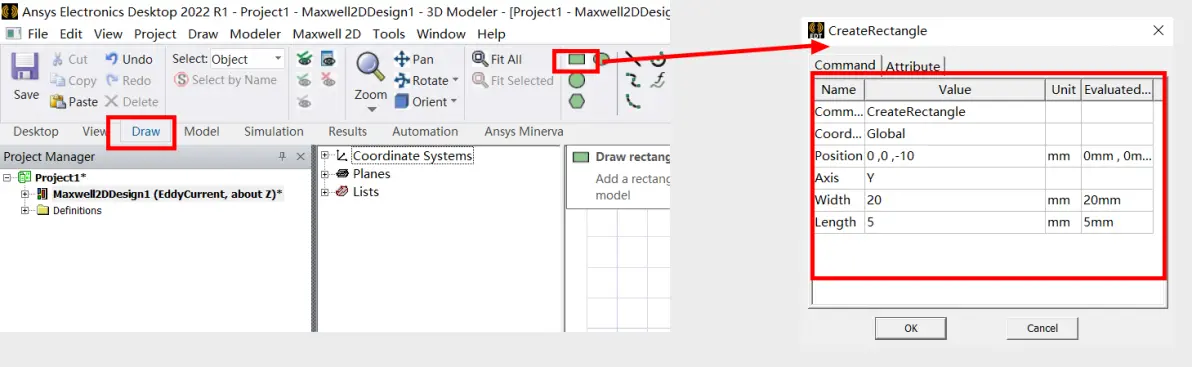
Task: Open the Select Object combo box
Action: point(246,59)
